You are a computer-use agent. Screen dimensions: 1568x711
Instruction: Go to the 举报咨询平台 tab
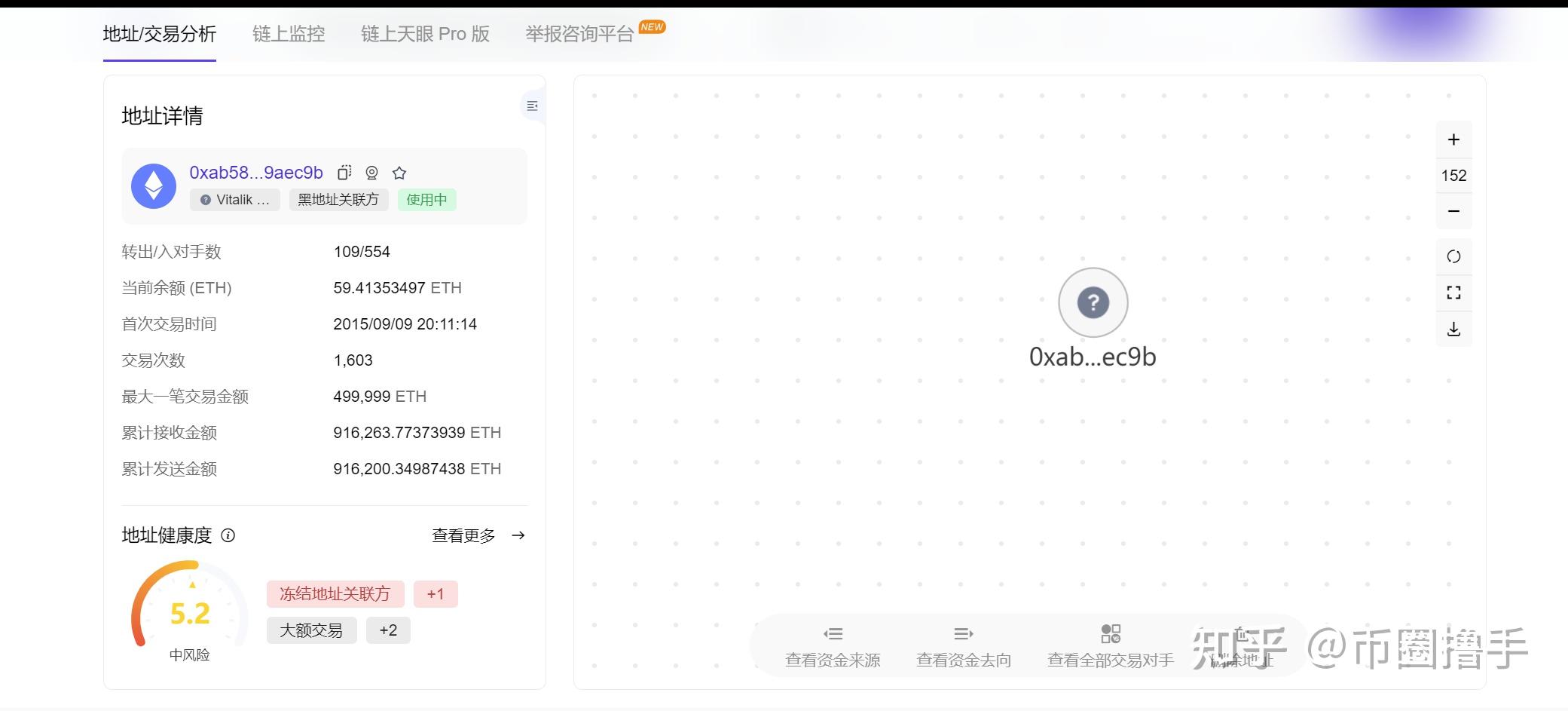pyautogui.click(x=579, y=34)
